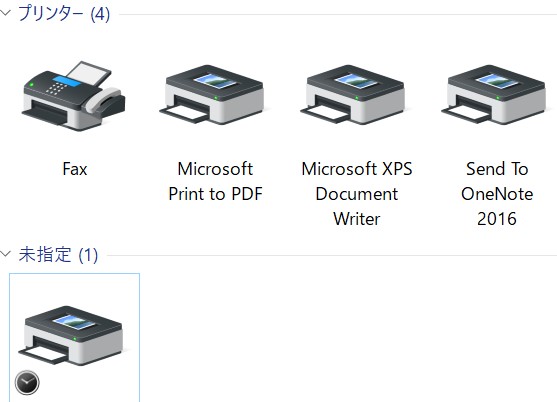The width and height of the screenshot is (557, 402).
Task: Click the photo on XPS Document Writer icon
Action: (x=356, y=81)
